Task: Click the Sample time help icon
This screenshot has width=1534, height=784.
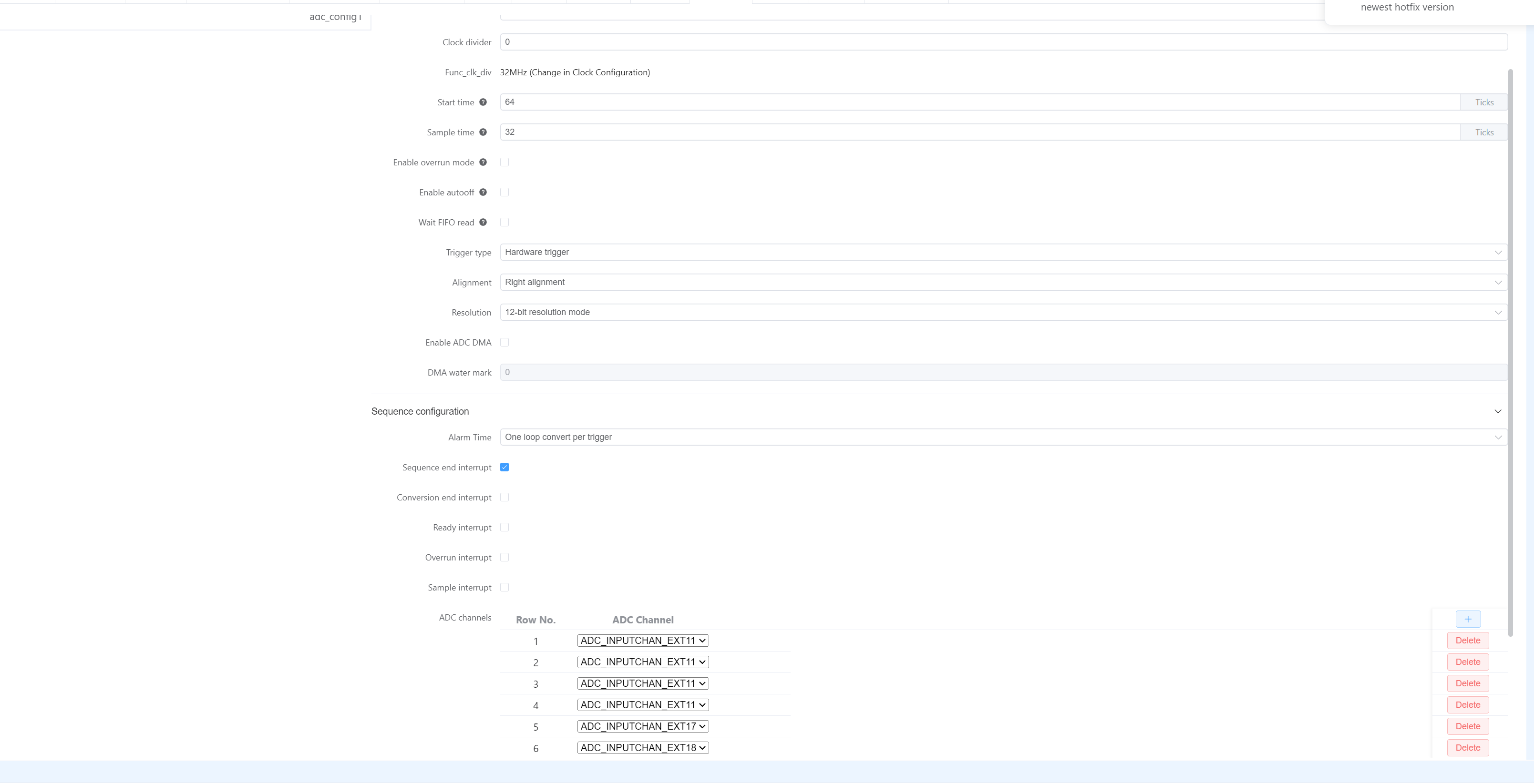Action: click(x=483, y=132)
